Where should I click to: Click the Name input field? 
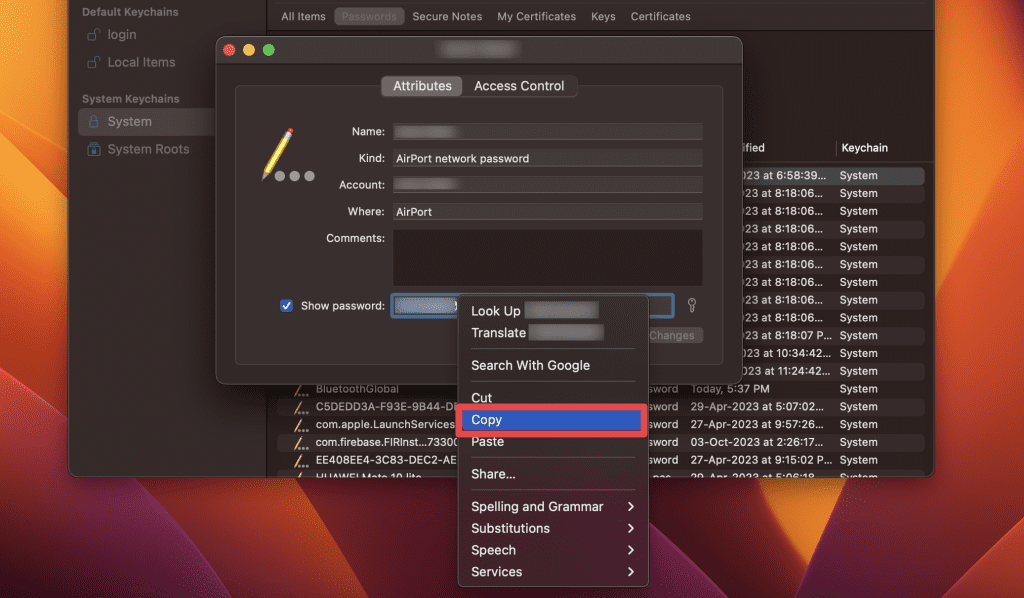point(547,132)
